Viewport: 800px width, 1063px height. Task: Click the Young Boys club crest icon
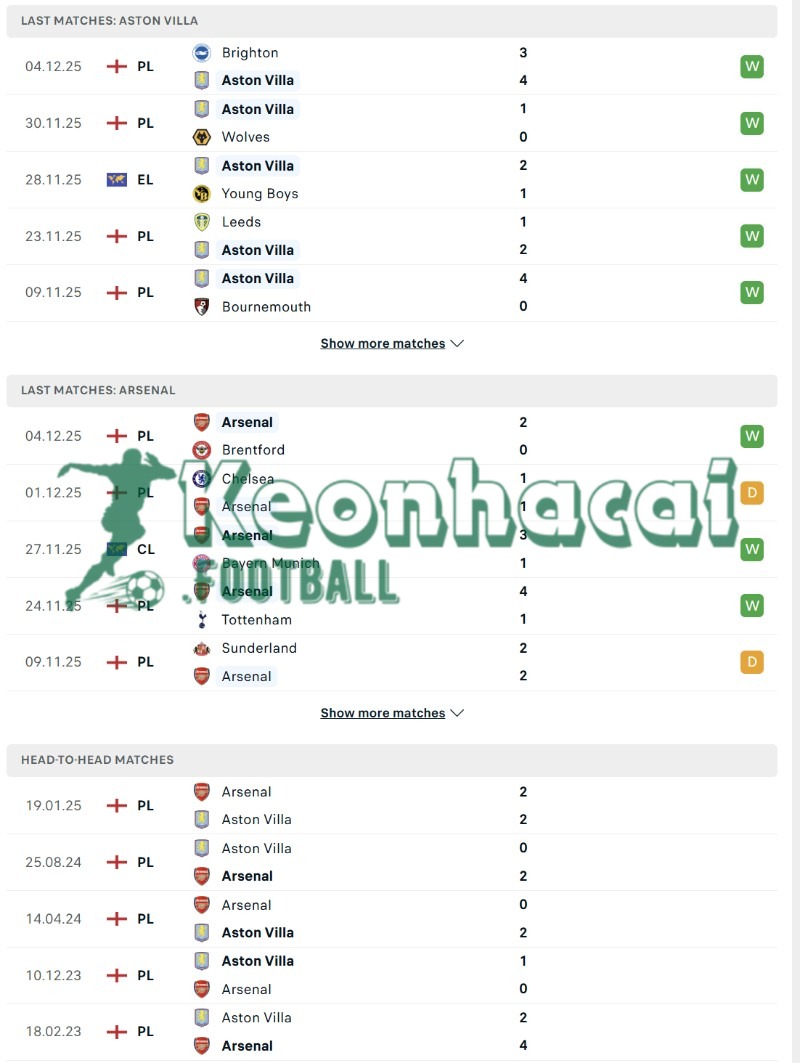pyautogui.click(x=202, y=194)
